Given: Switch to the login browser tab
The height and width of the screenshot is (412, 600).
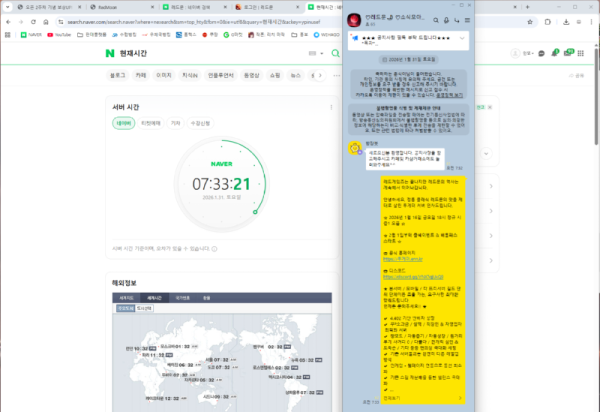Looking at the screenshot, I should tap(267, 7).
